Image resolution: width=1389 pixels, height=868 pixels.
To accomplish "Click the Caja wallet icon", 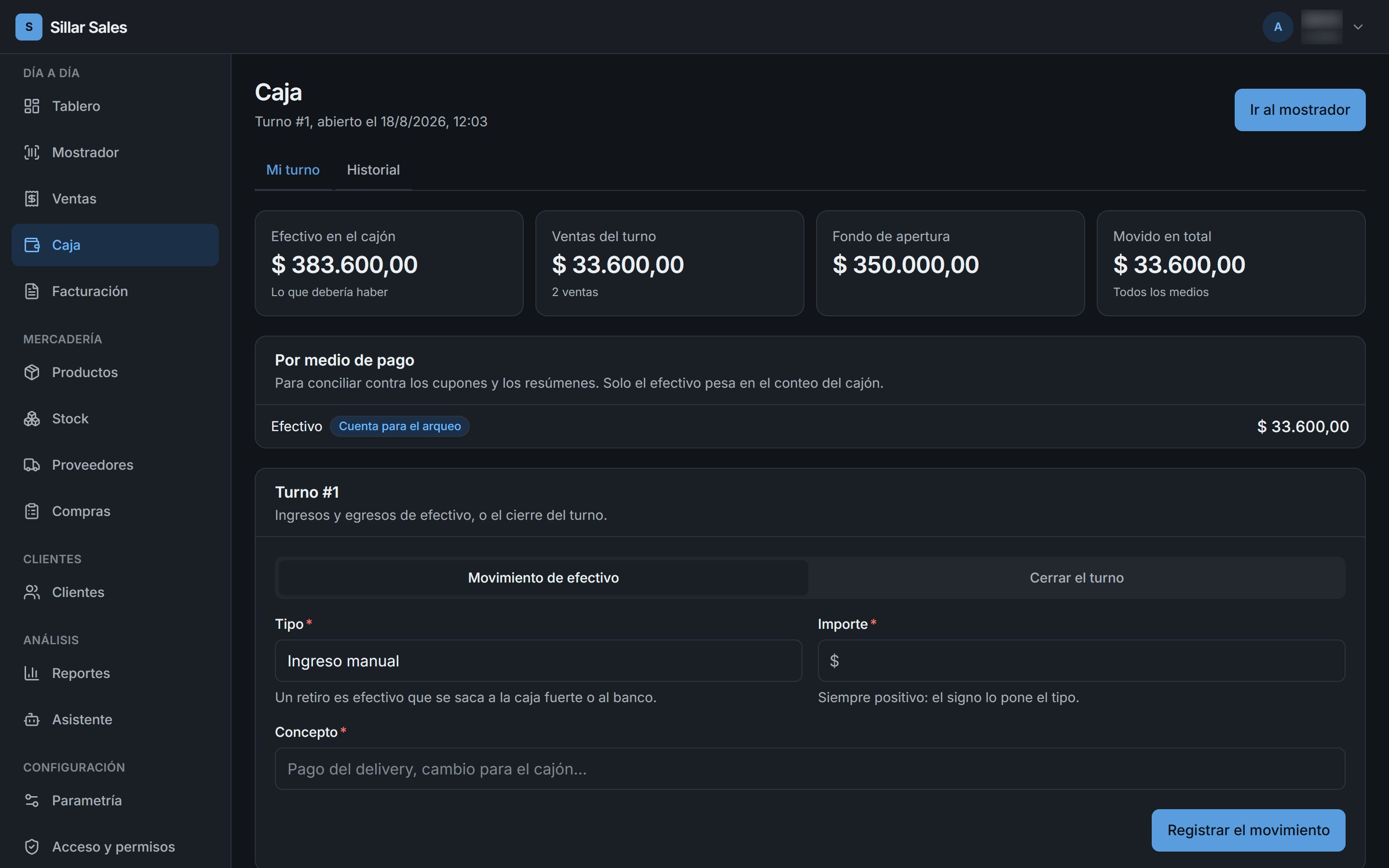I will [x=31, y=245].
